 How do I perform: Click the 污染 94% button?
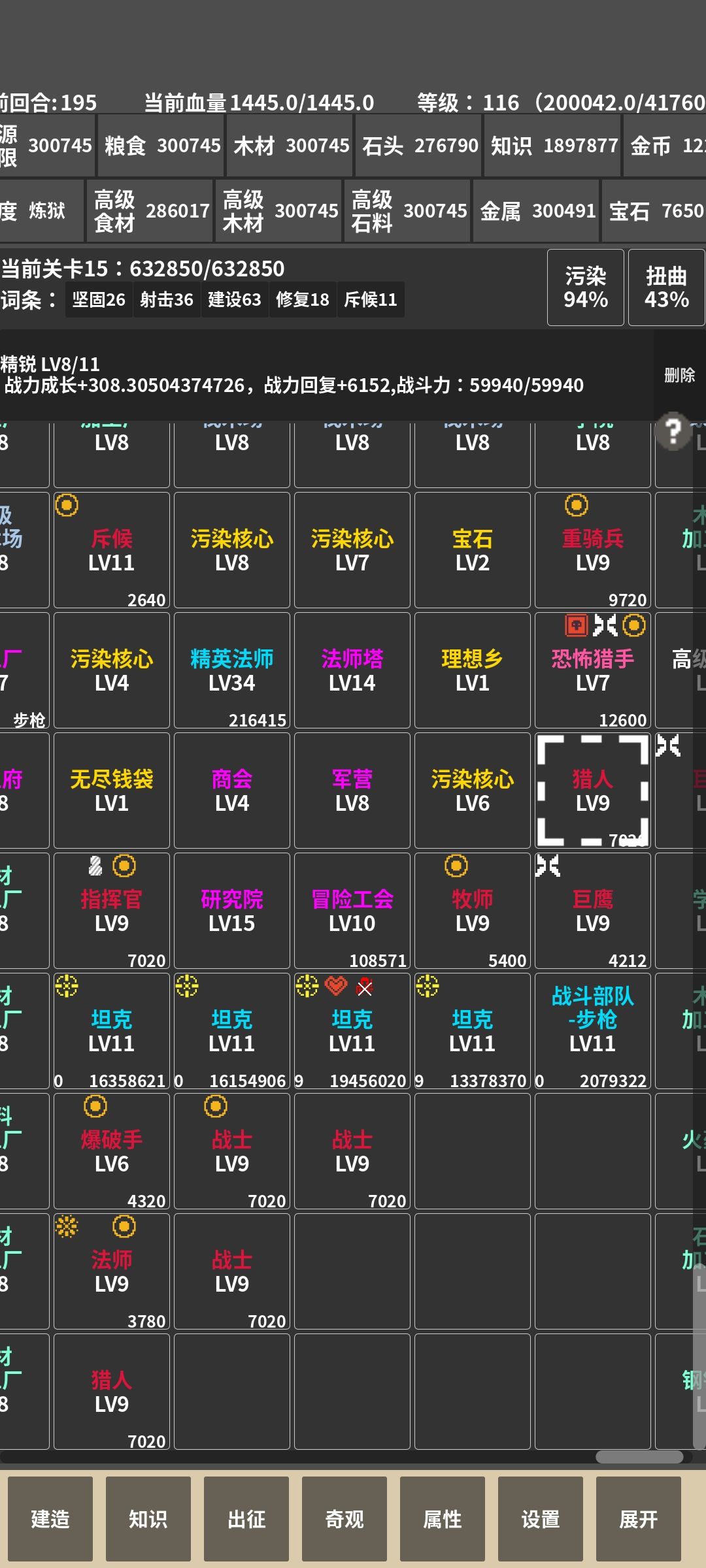(586, 287)
